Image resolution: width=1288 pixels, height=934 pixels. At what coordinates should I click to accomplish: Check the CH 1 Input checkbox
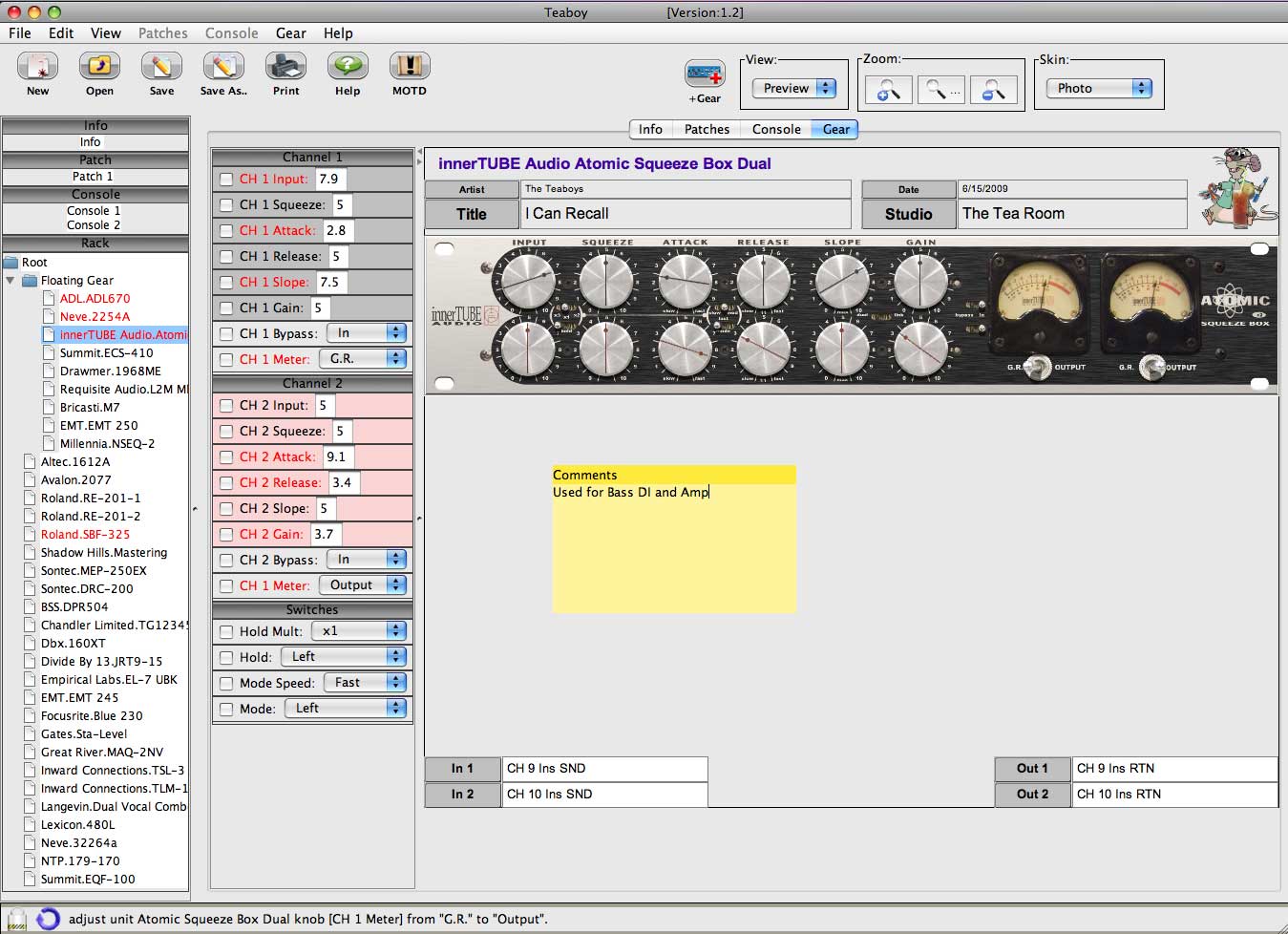point(226,180)
